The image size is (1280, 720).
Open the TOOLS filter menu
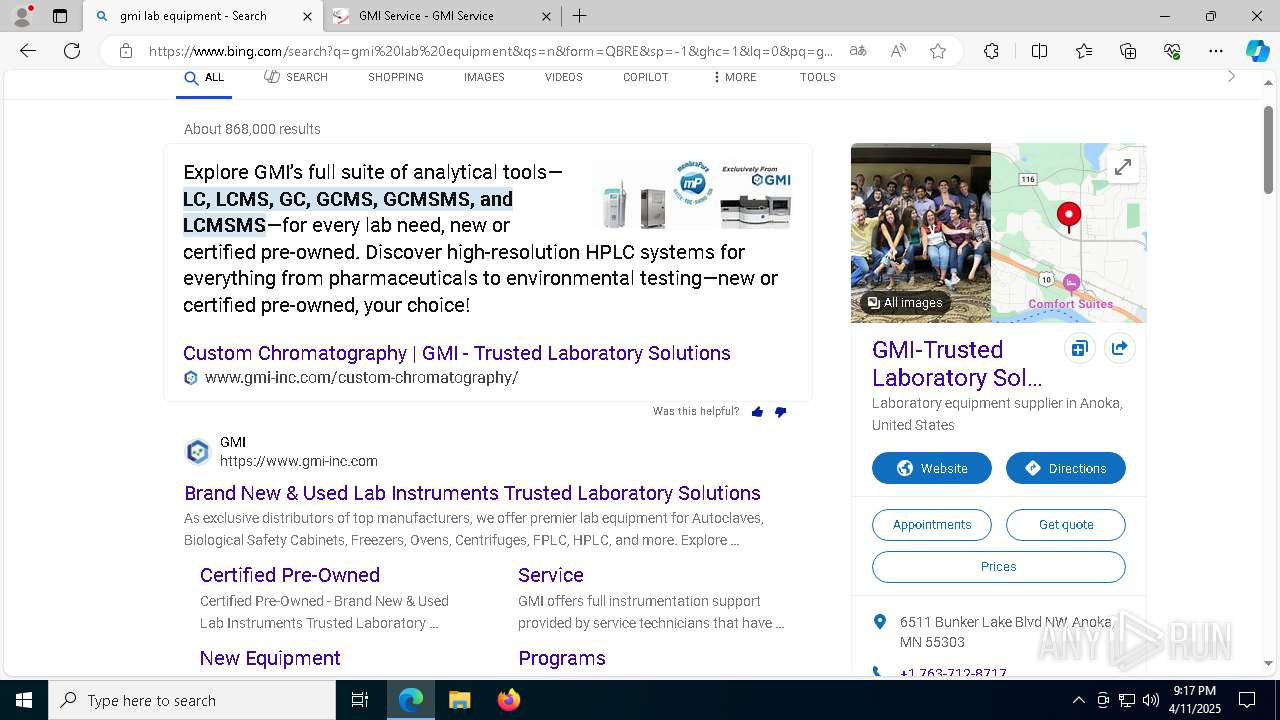[817, 77]
